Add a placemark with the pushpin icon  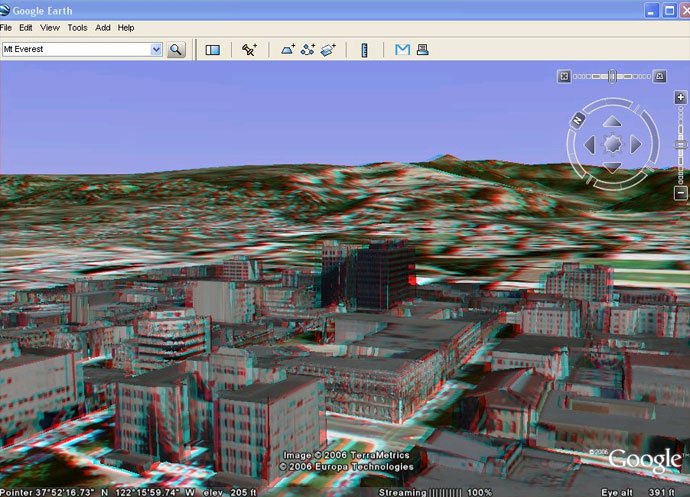250,50
